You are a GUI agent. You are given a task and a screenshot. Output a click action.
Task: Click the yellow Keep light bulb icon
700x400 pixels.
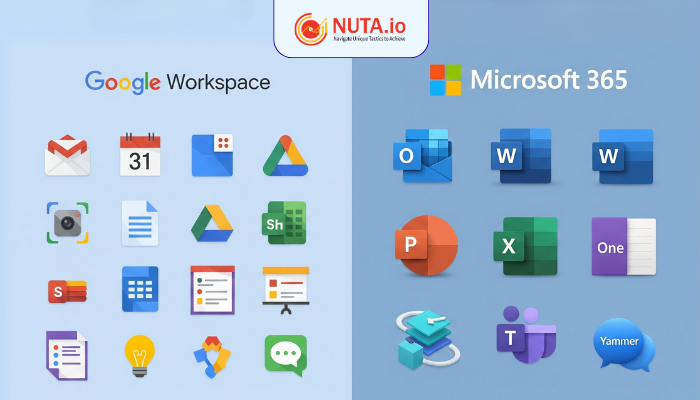(140, 356)
